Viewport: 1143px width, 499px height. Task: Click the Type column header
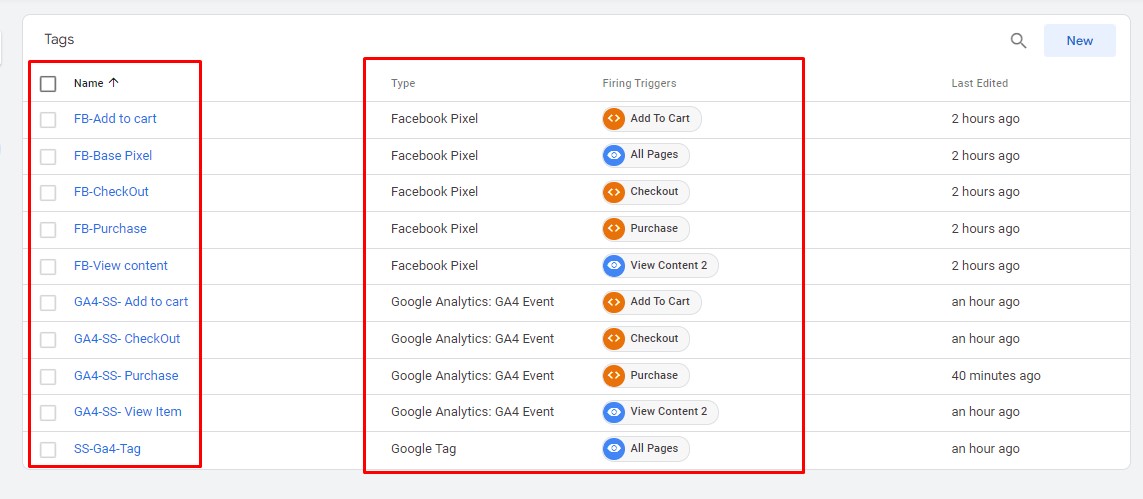click(403, 84)
